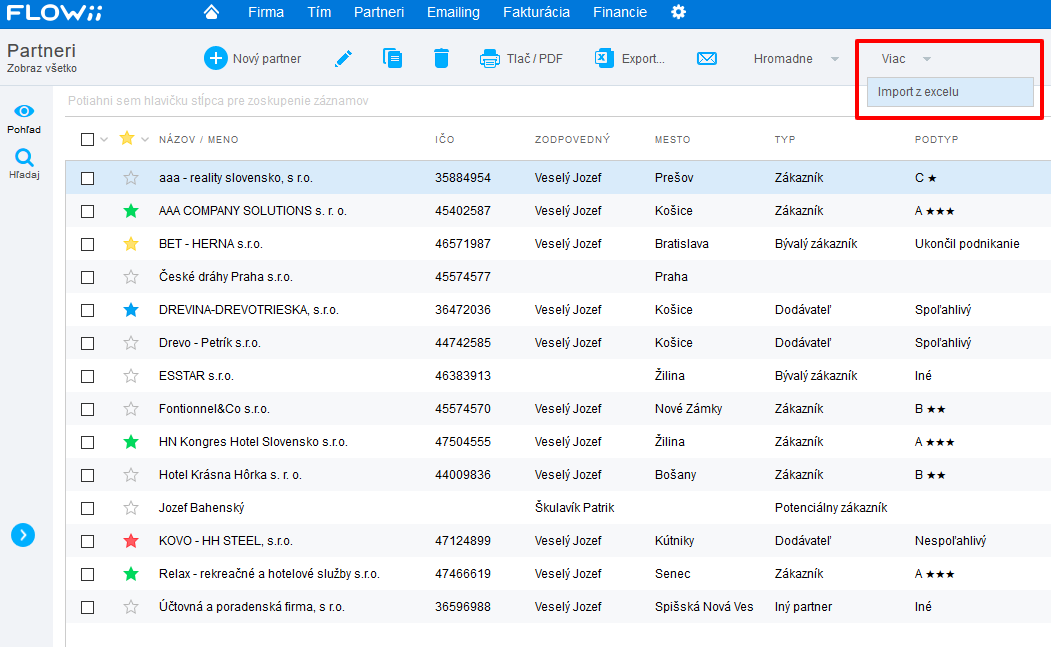This screenshot has width=1051, height=647.
Task: Sort by NÁZOV / MENO column
Action: coord(198,139)
